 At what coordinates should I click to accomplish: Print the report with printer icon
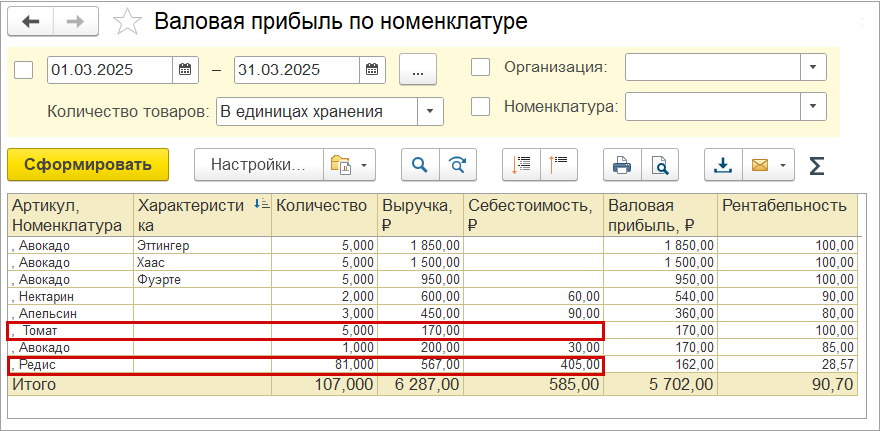(x=622, y=165)
